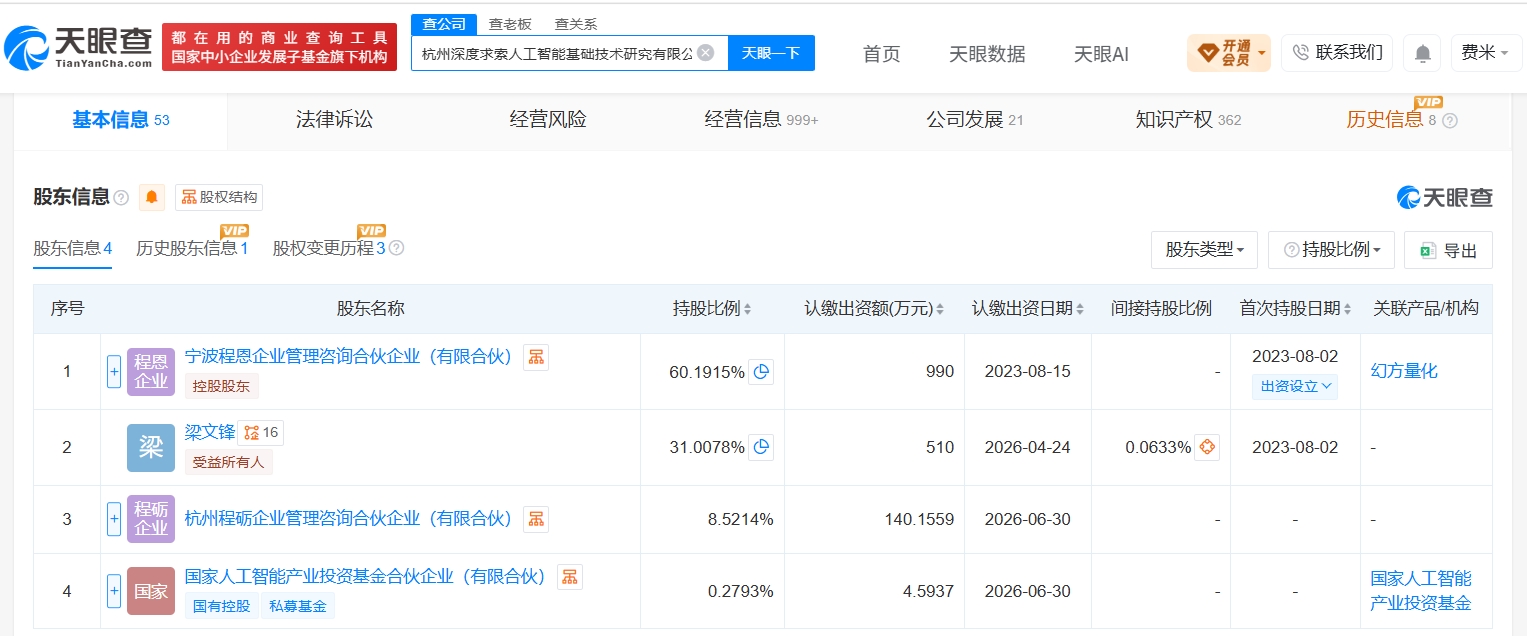Expand row 3 杭州程砺 with plus button
1527x636 pixels.
(114, 519)
